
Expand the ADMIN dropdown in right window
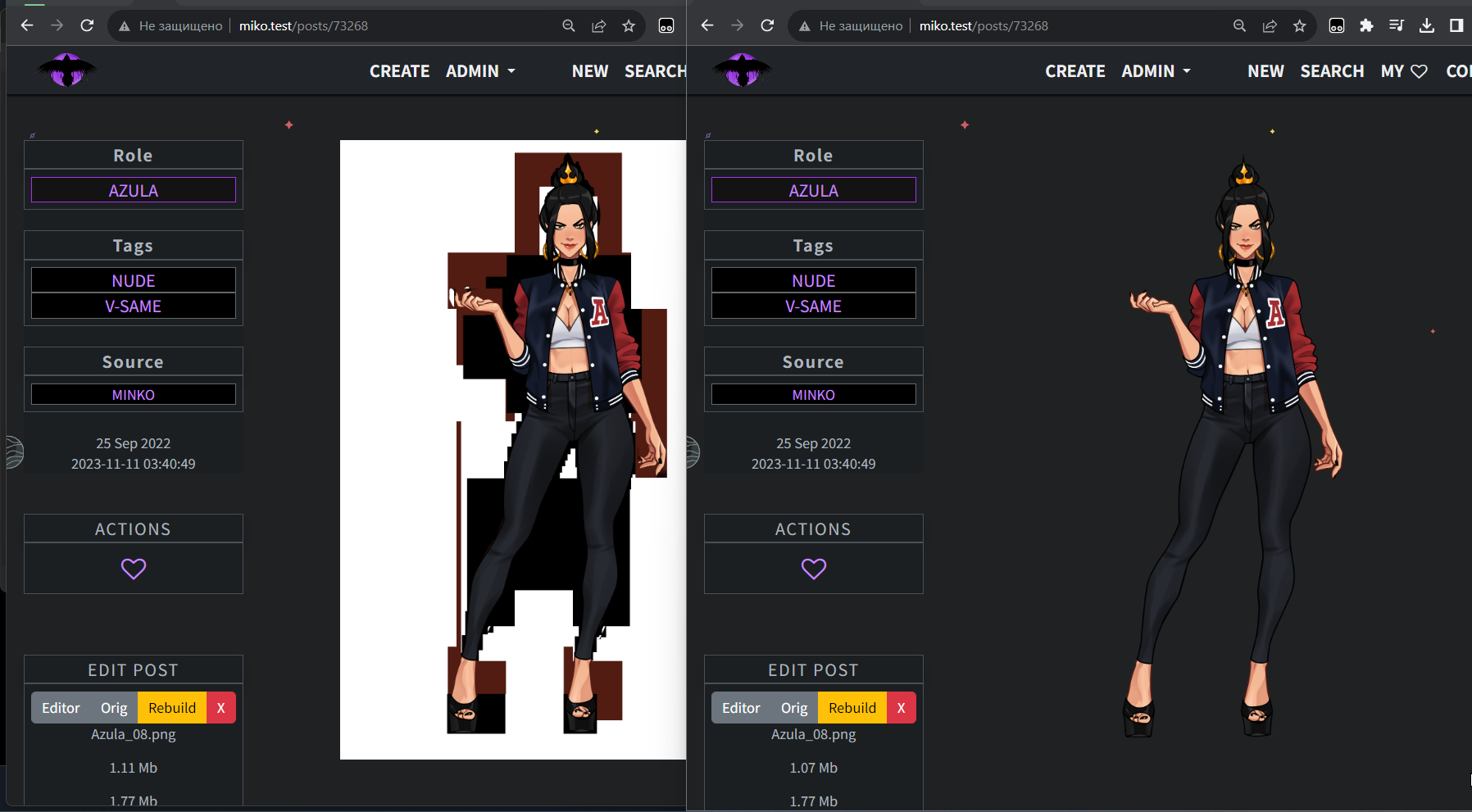pyautogui.click(x=1156, y=71)
